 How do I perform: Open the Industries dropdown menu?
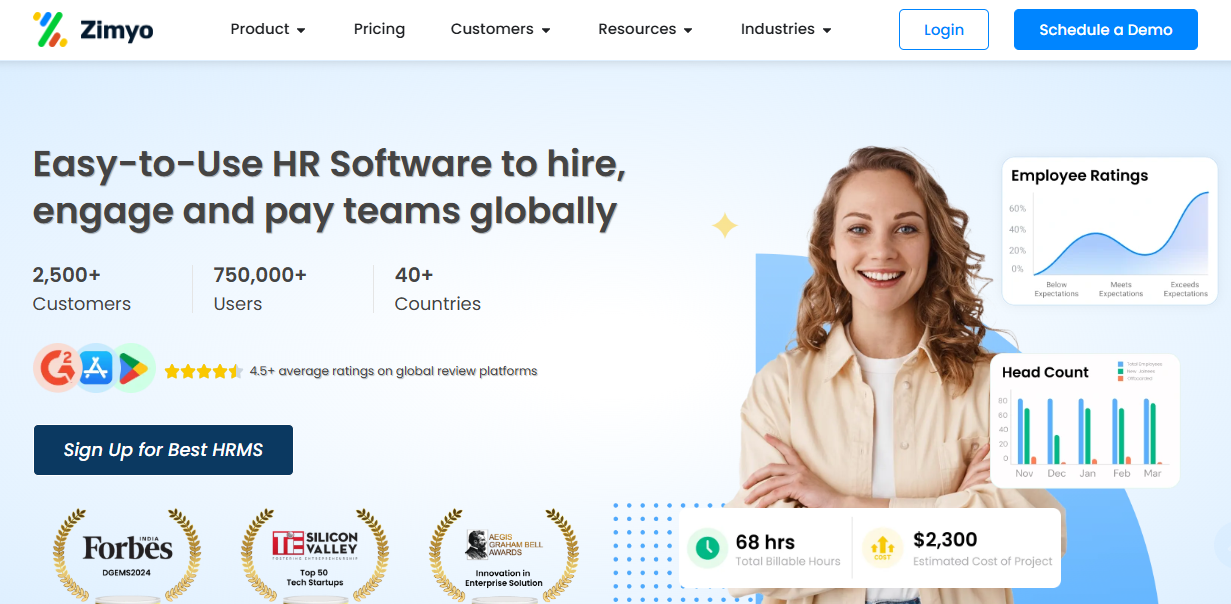(x=786, y=30)
